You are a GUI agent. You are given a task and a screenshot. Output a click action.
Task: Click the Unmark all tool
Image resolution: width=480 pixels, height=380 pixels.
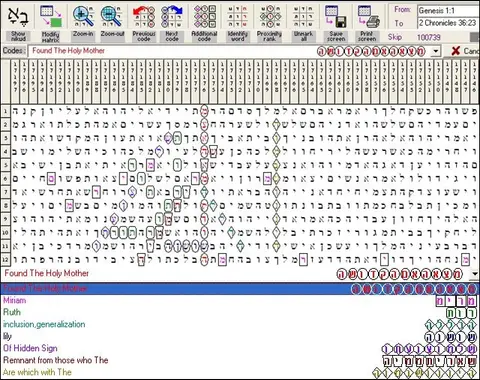pos(303,22)
